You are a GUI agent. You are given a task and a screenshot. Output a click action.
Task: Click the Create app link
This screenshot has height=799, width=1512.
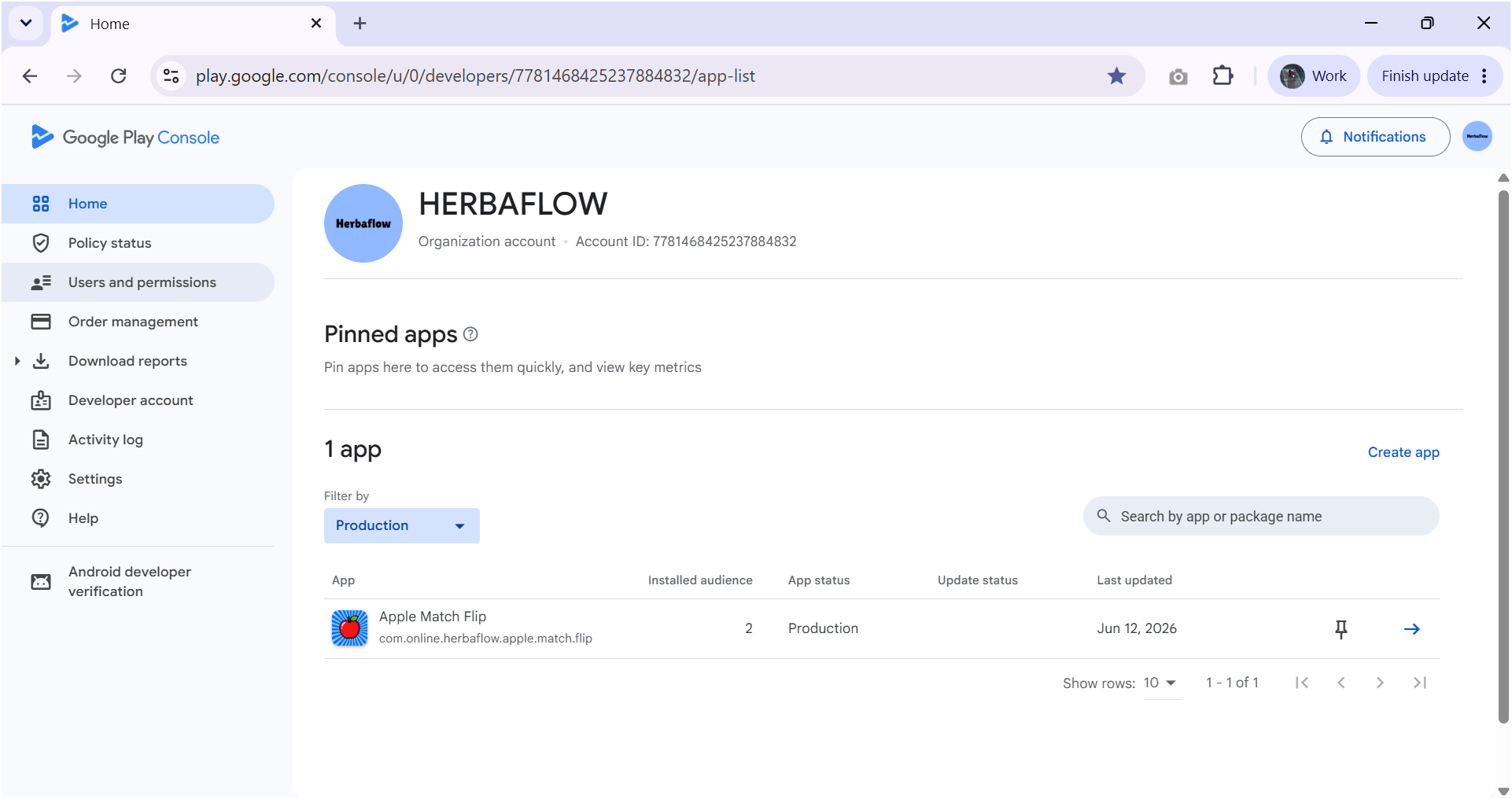[1403, 452]
